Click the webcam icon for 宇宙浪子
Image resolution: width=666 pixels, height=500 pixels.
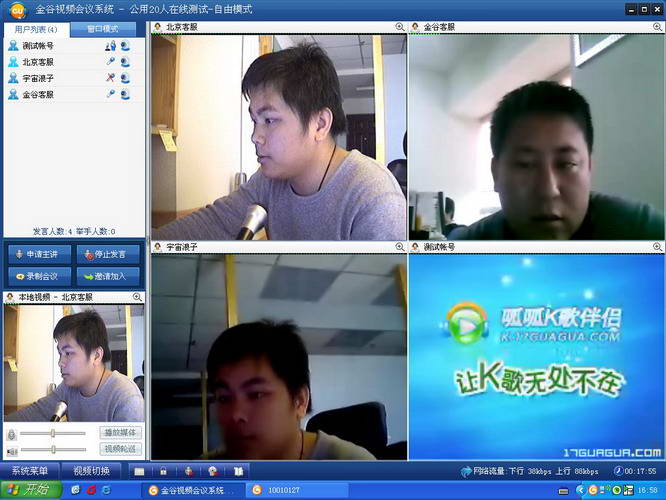[x=125, y=78]
